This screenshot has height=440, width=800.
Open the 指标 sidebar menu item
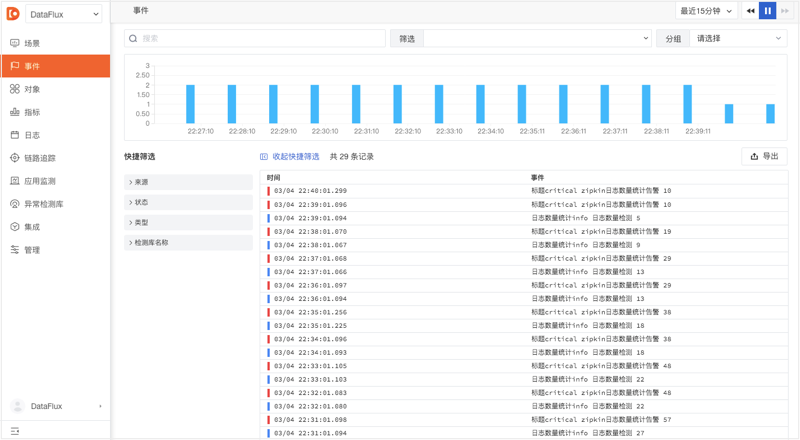(x=55, y=112)
